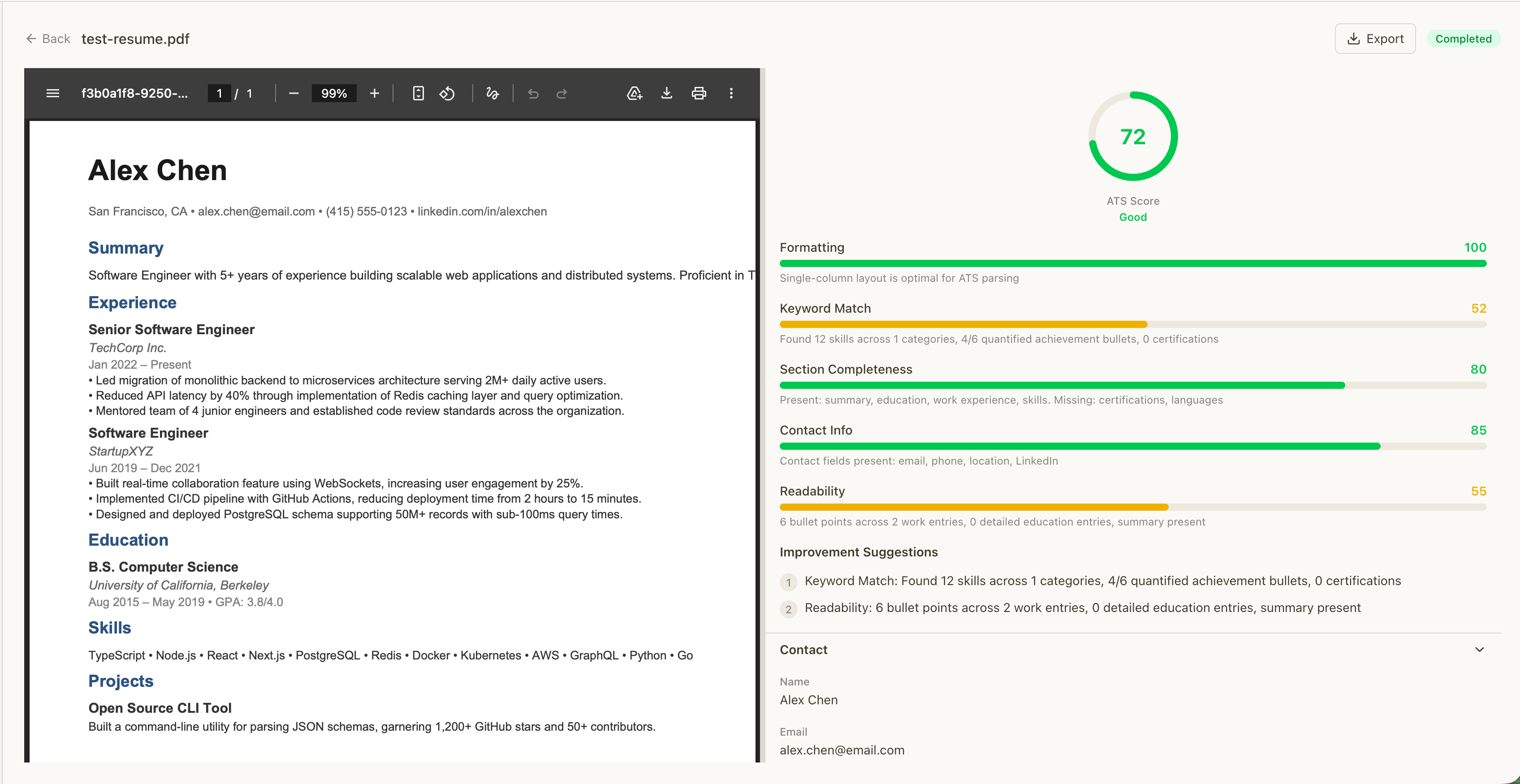The width and height of the screenshot is (1520, 784).
Task: Click Senior Software Engineer job title
Action: click(172, 330)
